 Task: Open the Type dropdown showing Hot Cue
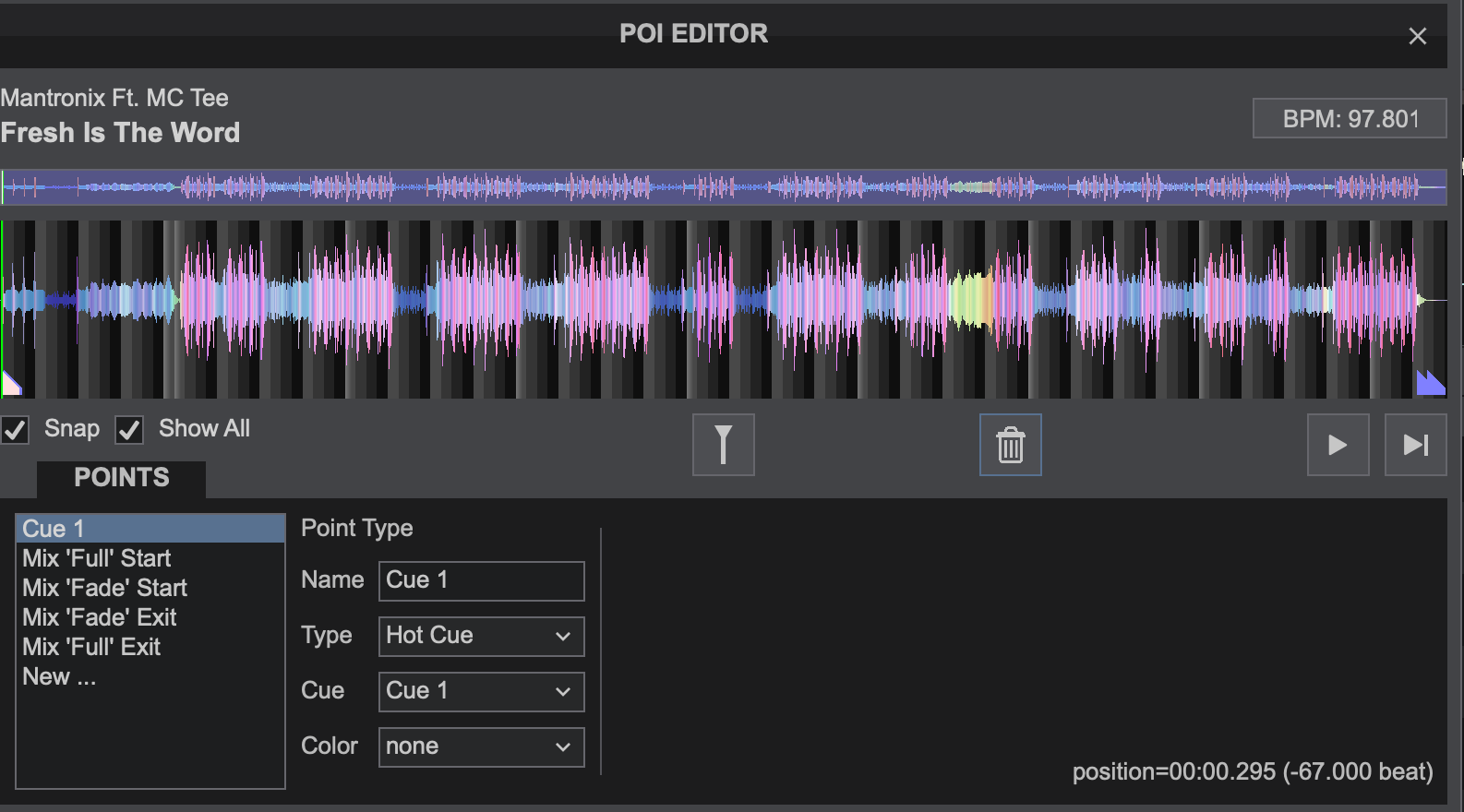481,636
